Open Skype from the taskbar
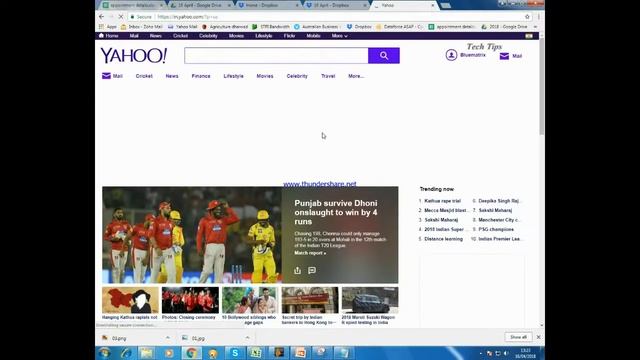This screenshot has height=360, width=640. pyautogui.click(x=235, y=353)
